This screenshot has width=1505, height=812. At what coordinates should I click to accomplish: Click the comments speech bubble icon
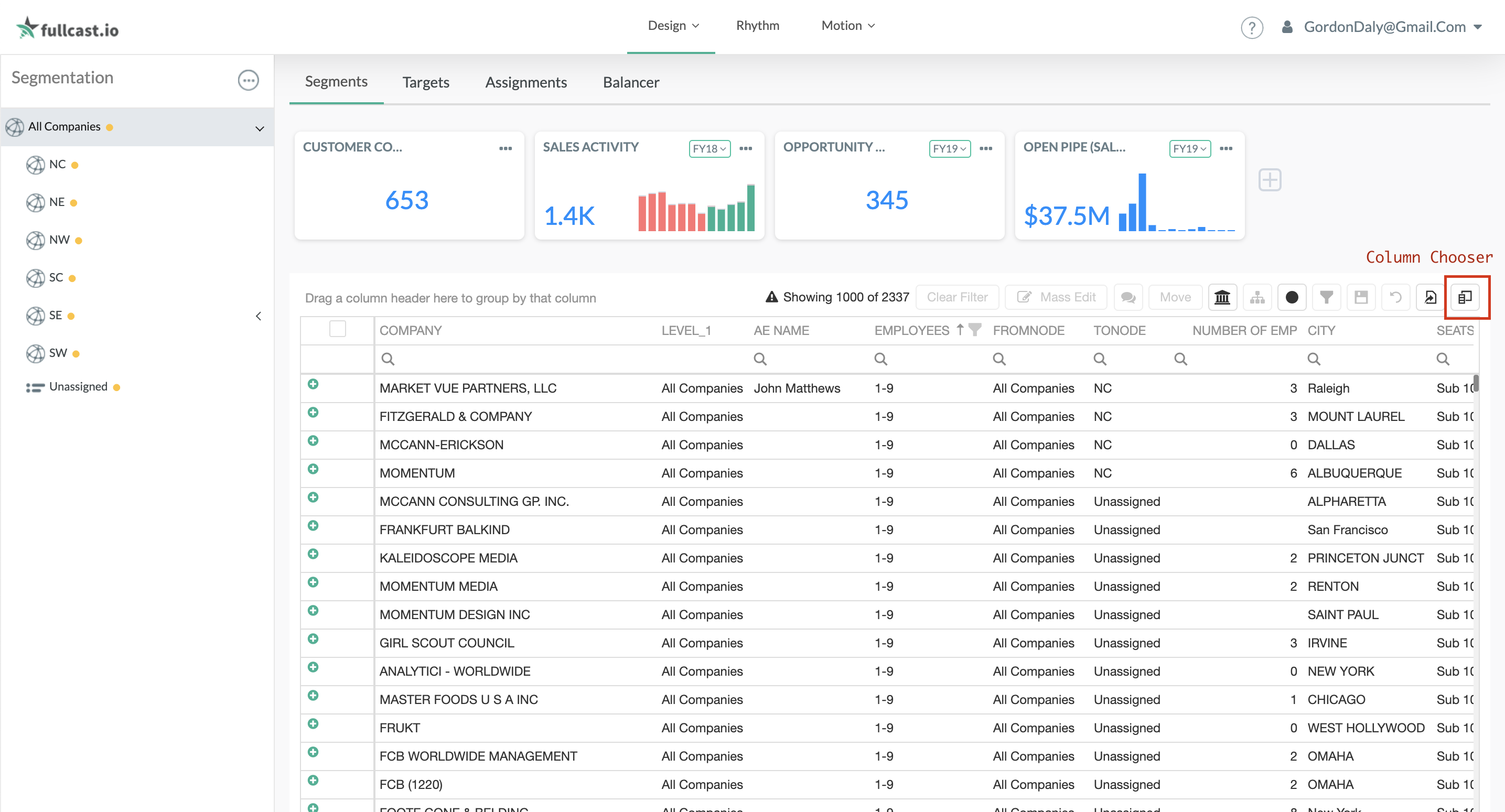coord(1128,297)
